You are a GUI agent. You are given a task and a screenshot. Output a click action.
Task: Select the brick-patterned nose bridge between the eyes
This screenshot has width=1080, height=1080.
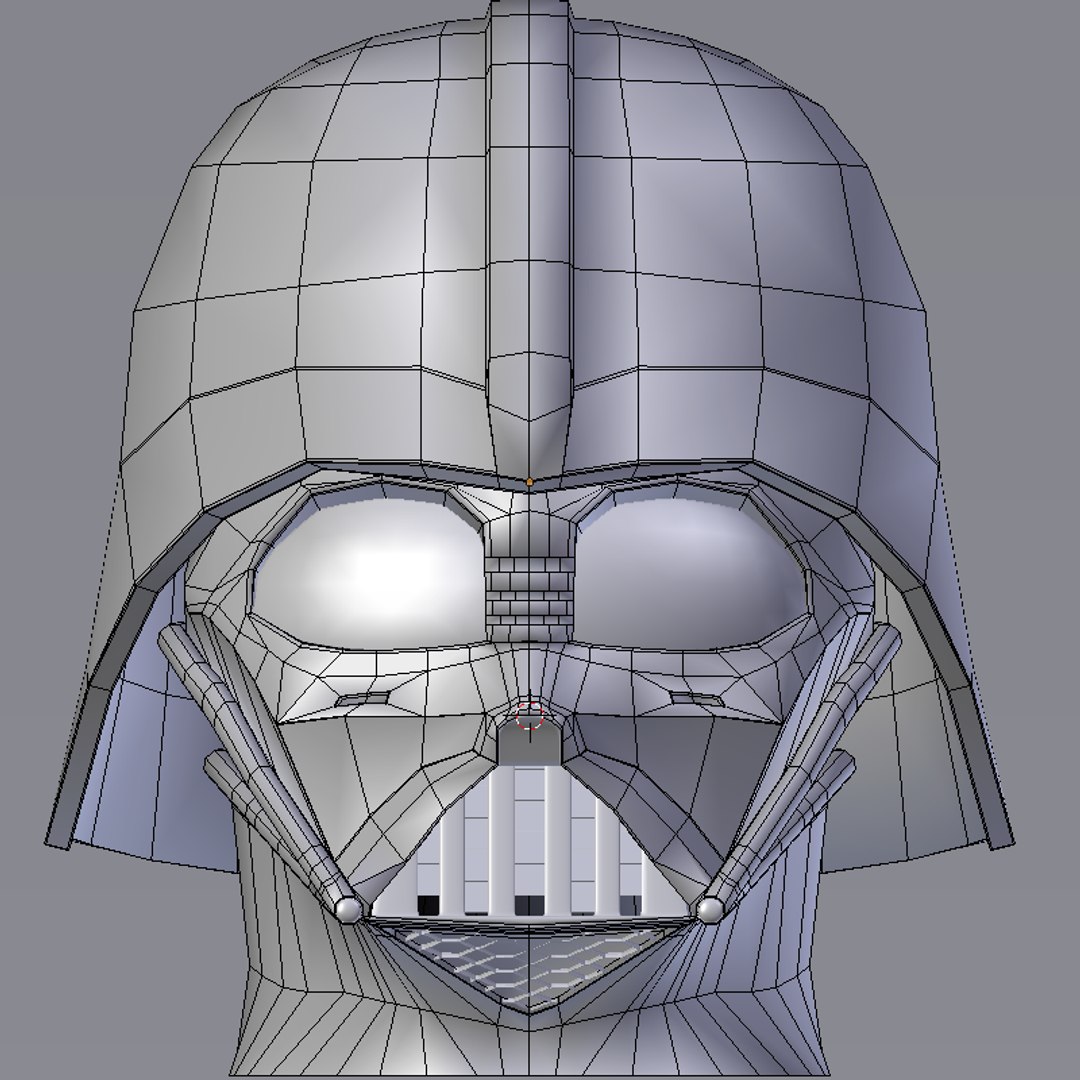529,598
